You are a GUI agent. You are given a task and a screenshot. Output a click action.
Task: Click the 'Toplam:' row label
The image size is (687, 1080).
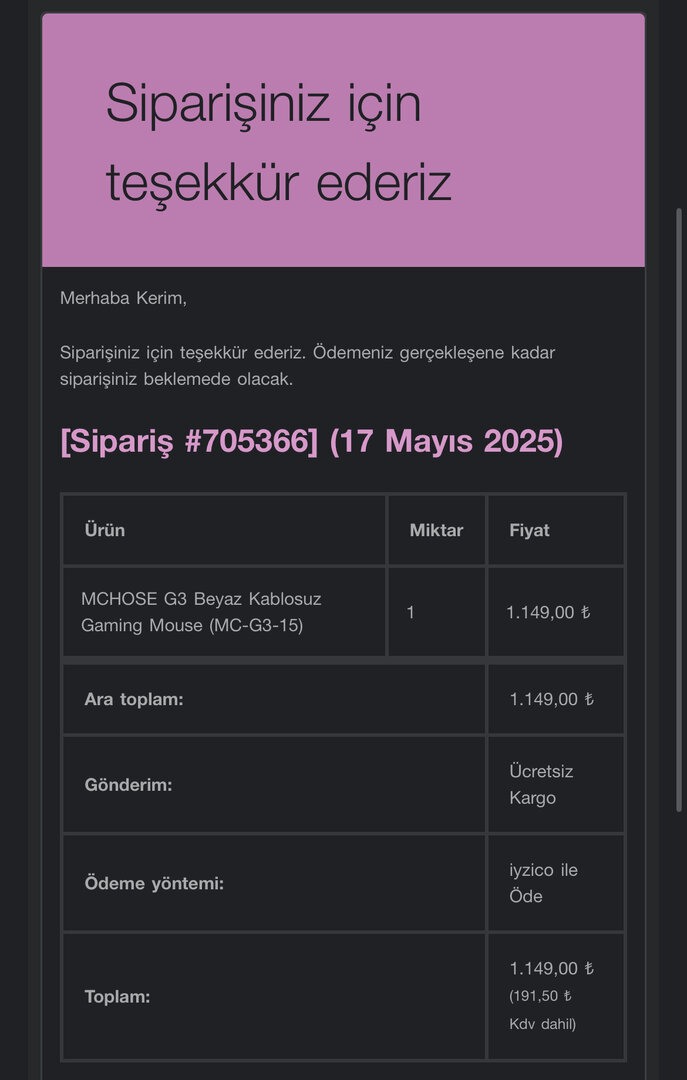tap(117, 996)
